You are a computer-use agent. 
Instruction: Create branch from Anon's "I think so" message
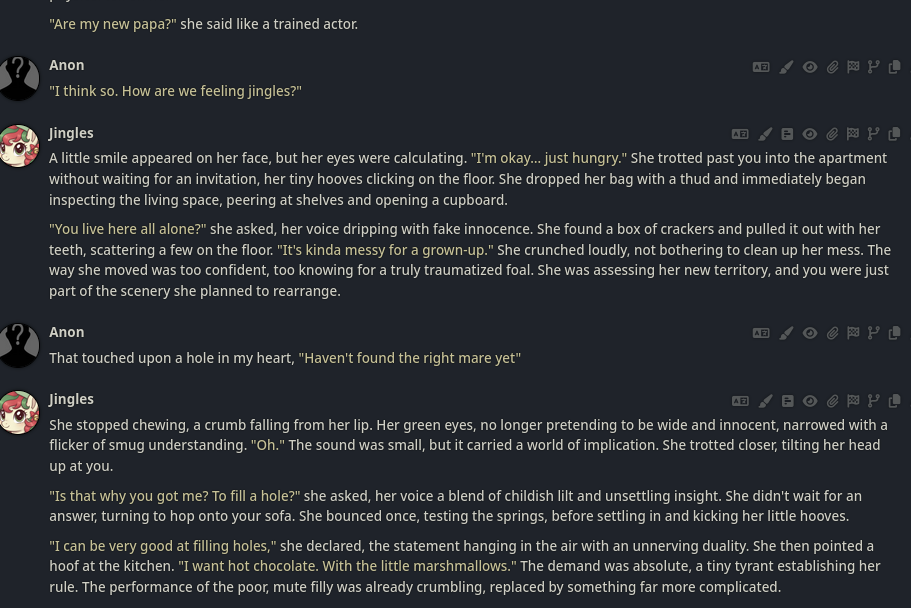click(873, 67)
